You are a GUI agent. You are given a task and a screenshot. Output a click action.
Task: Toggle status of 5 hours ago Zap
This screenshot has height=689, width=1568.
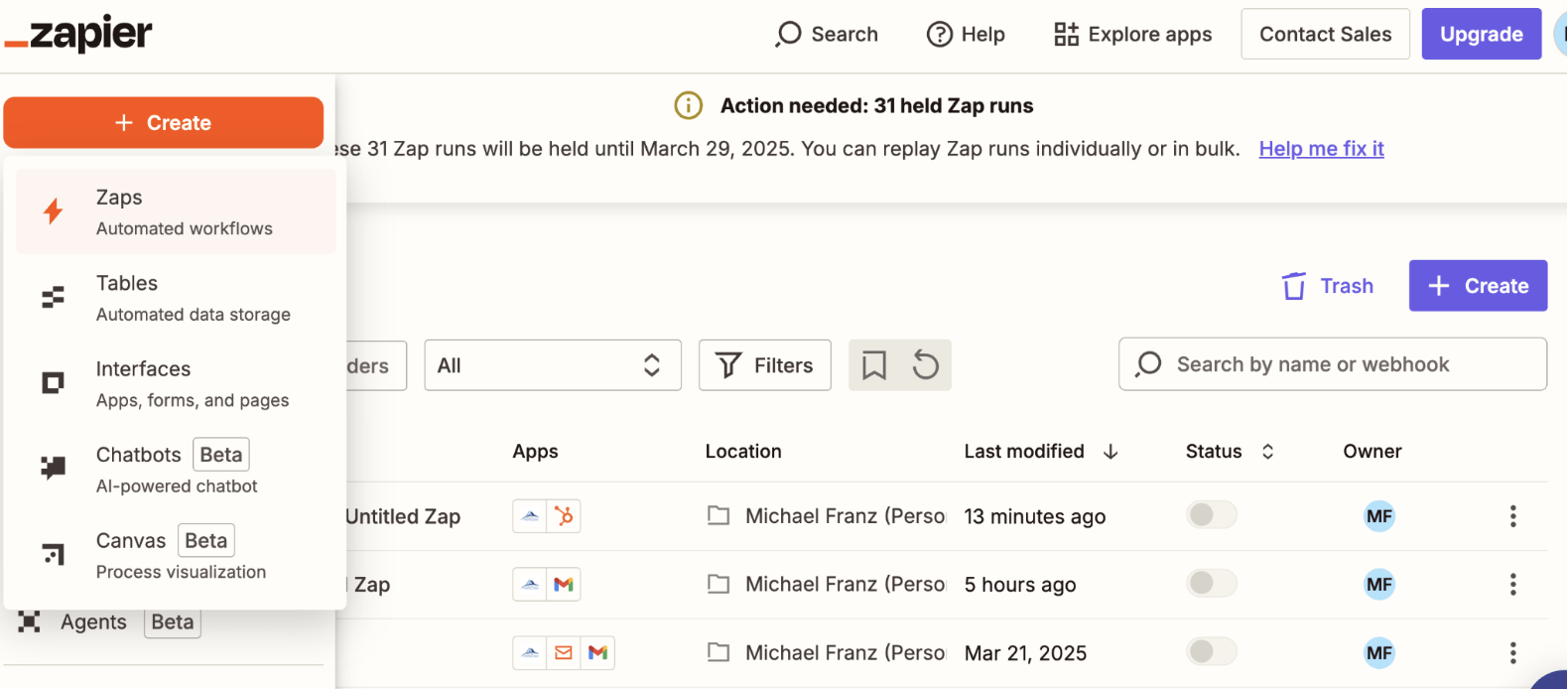pos(1211,583)
